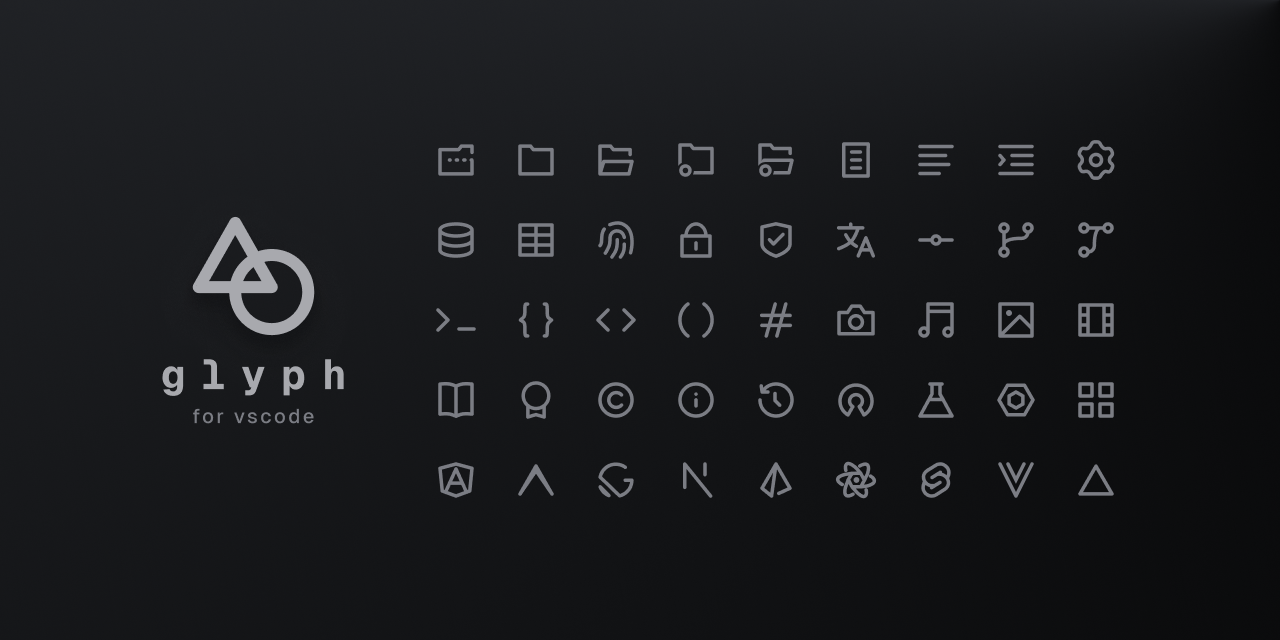
Task: Pick the React atom logo icon
Action: 856,480
